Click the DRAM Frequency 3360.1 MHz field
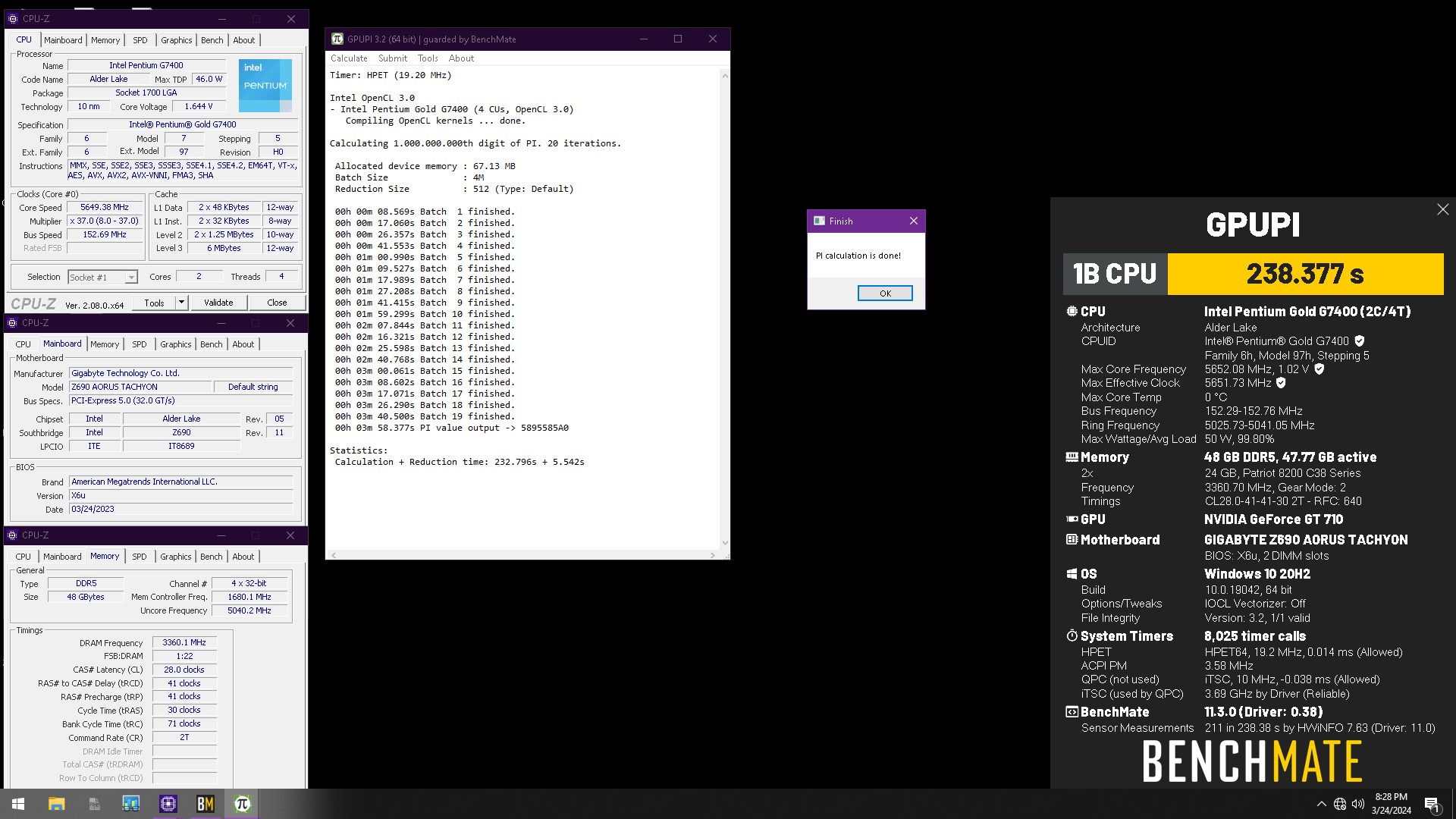 184,642
